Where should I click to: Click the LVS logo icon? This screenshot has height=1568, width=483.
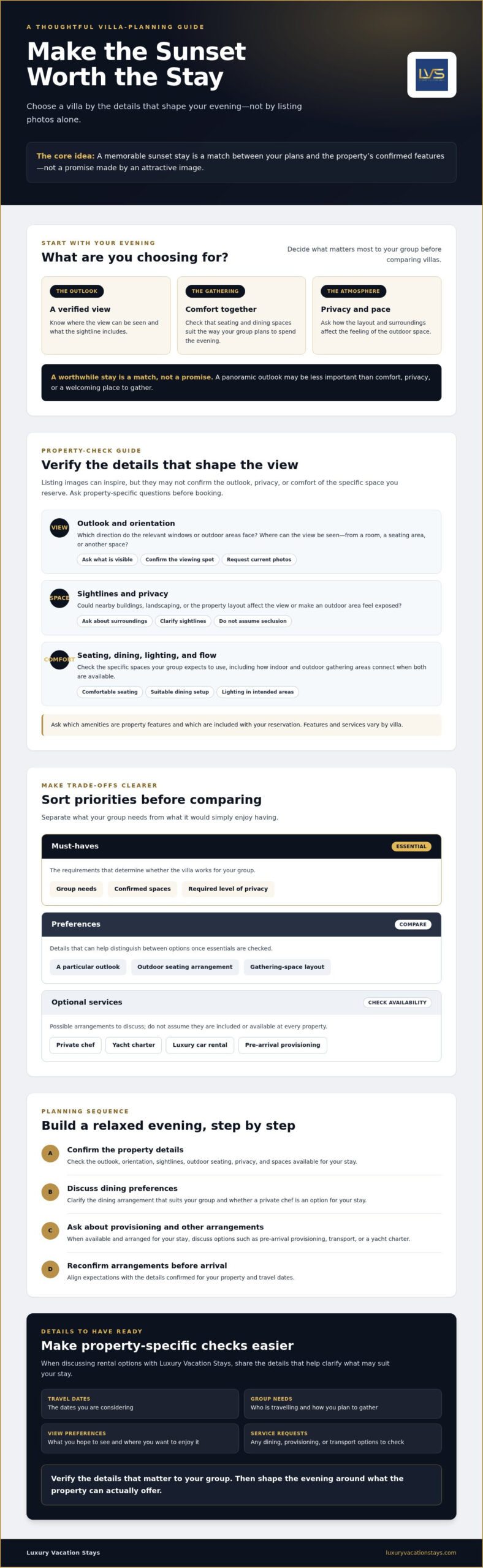point(432,75)
